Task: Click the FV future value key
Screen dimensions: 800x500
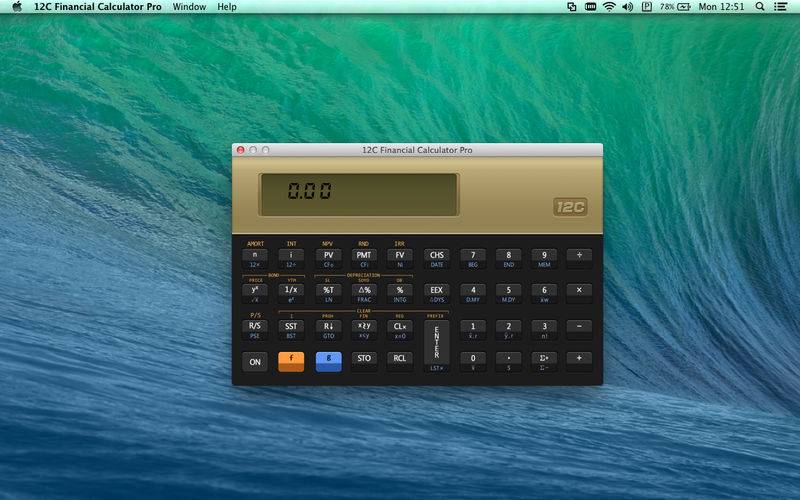Action: click(399, 259)
